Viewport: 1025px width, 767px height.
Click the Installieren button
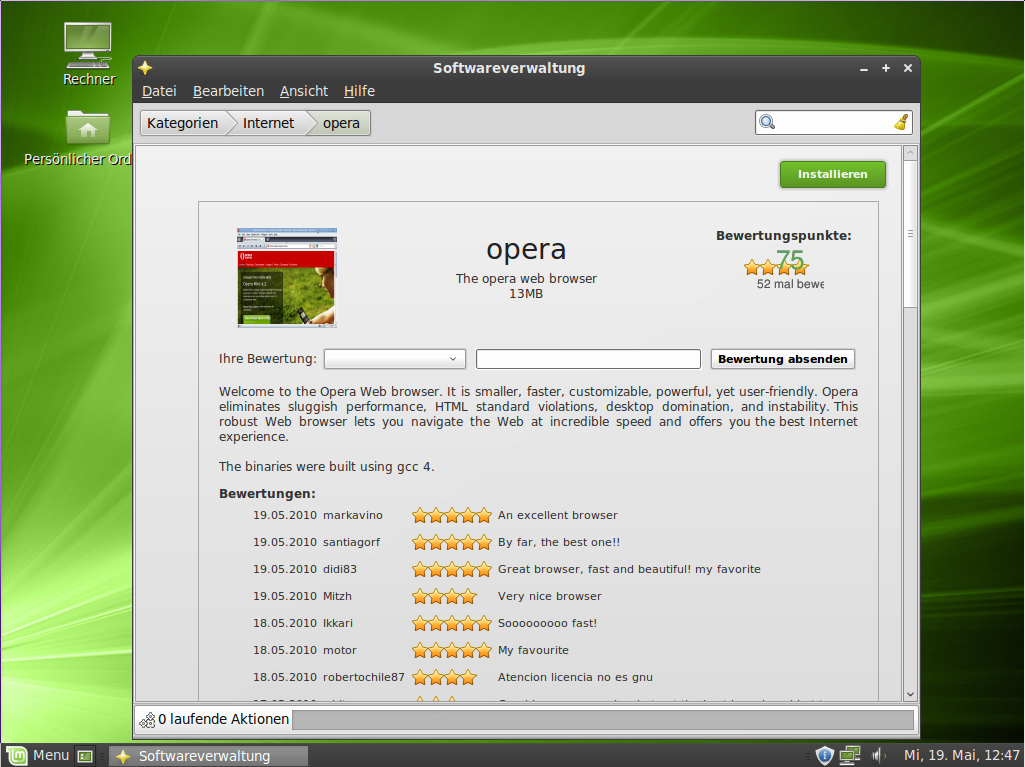click(833, 175)
